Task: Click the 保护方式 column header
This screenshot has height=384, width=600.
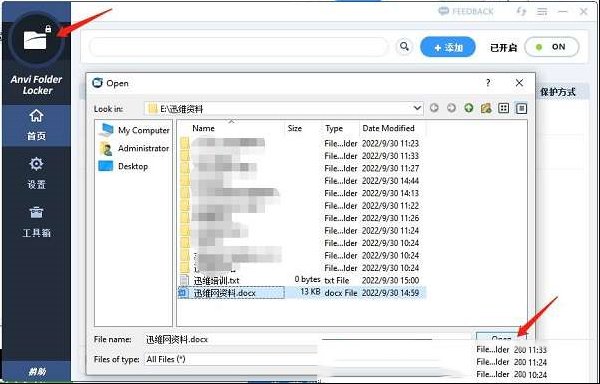Action: pos(558,92)
